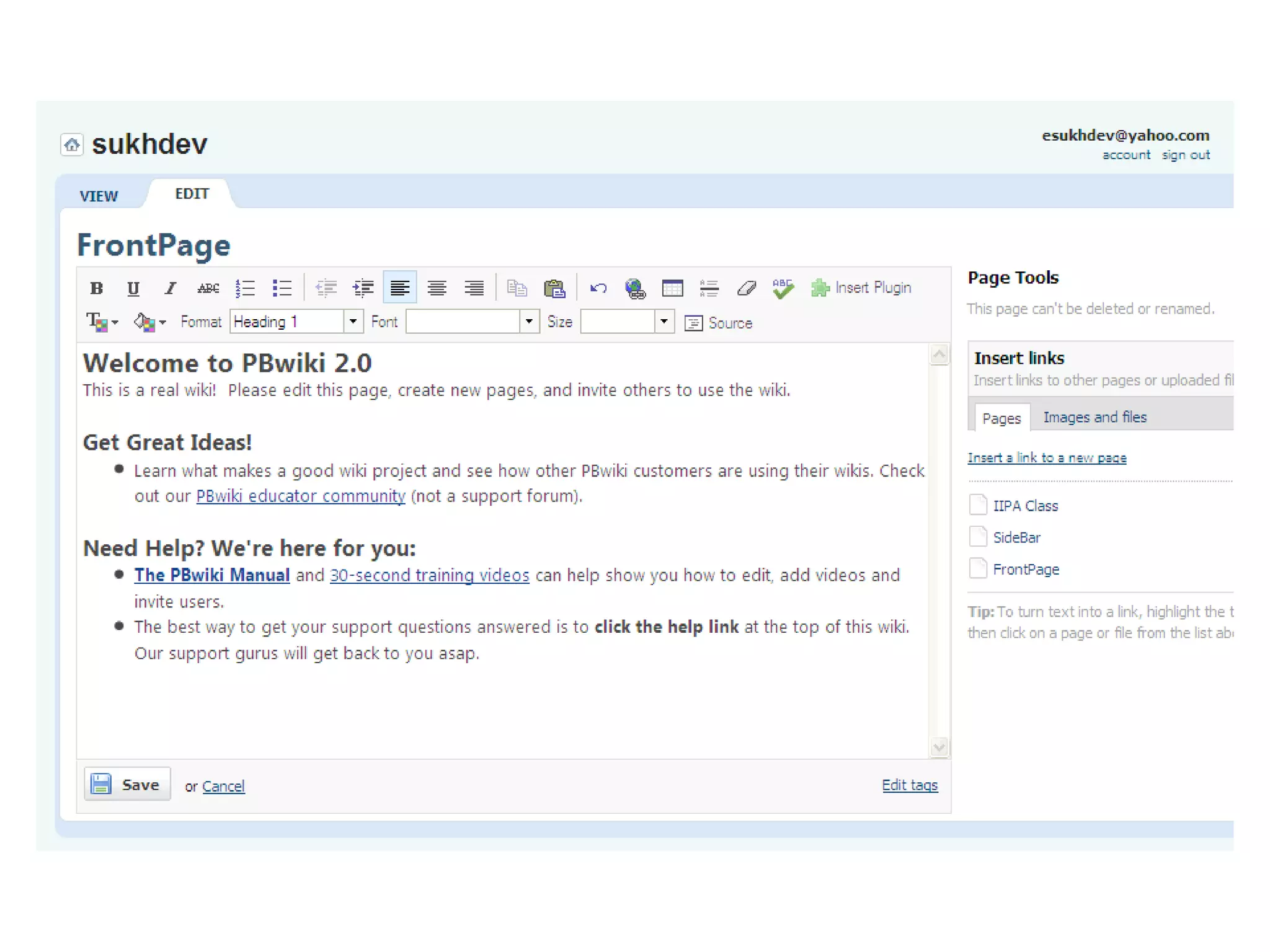Toggle bold formatting in the toolbar

pos(96,288)
